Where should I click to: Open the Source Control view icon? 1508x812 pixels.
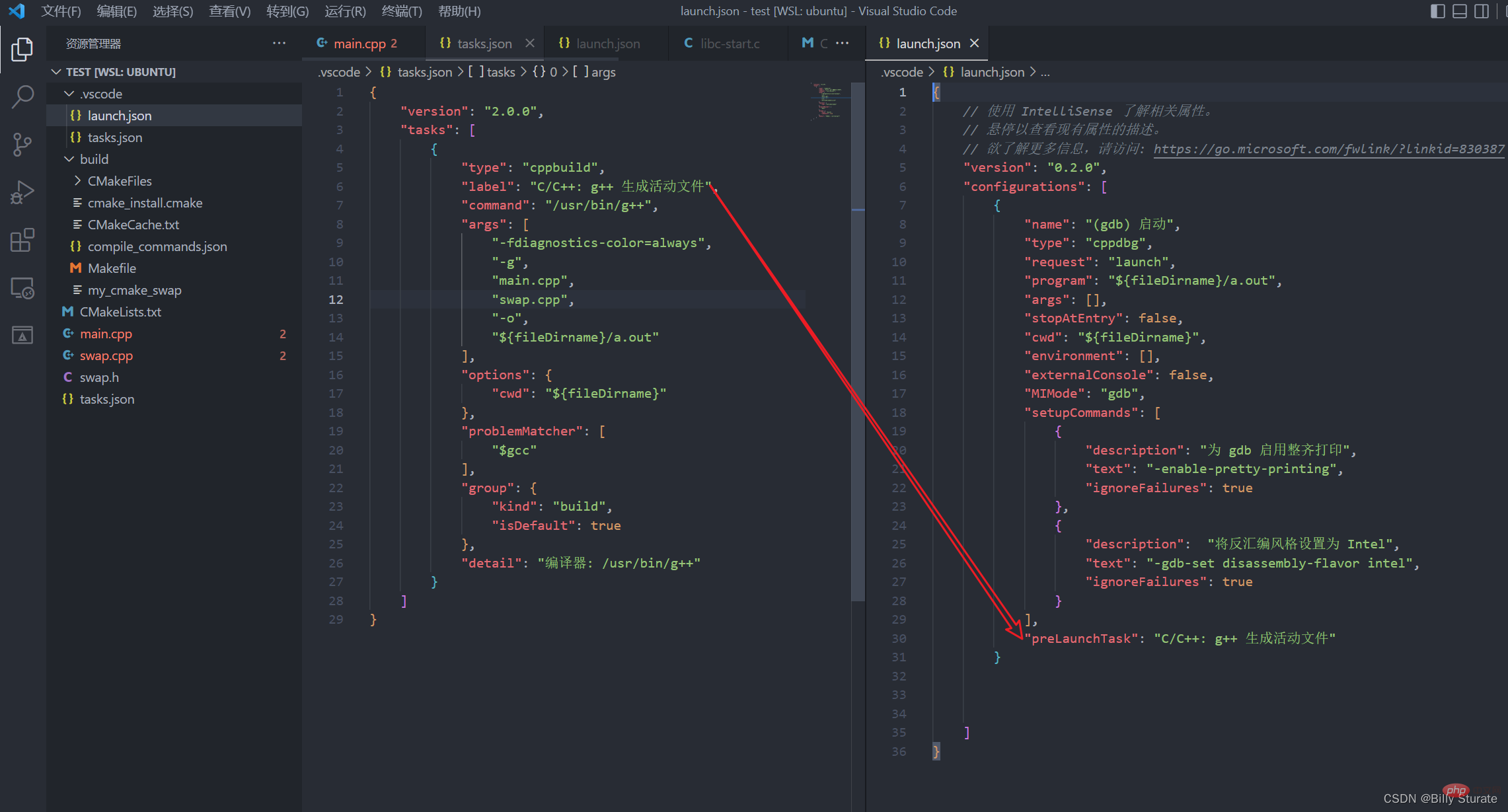22,145
